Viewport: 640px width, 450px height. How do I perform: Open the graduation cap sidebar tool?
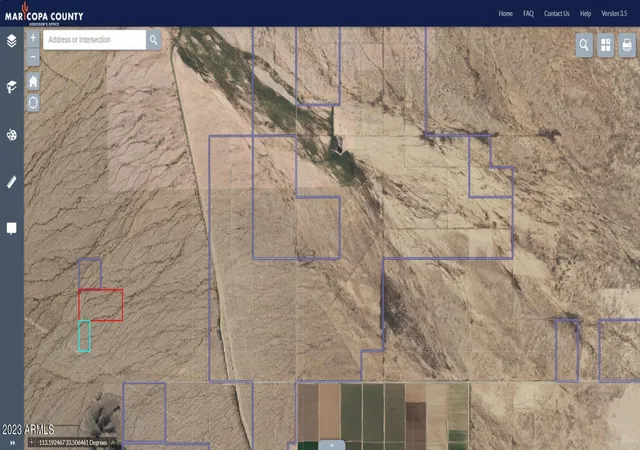pos(11,87)
